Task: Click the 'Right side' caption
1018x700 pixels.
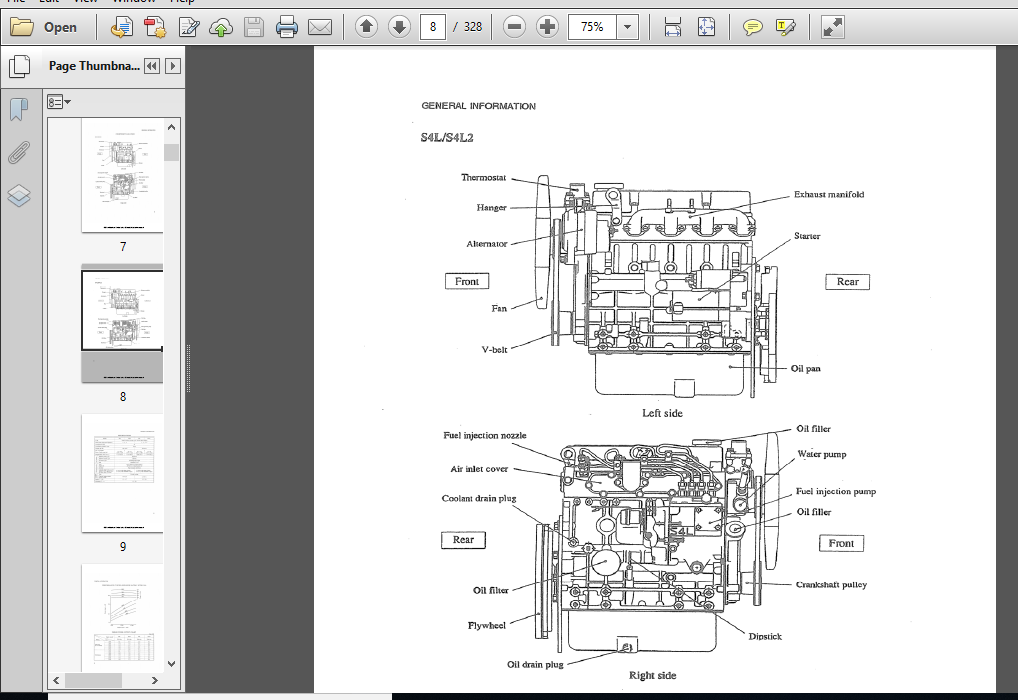Action: pyautogui.click(x=652, y=675)
